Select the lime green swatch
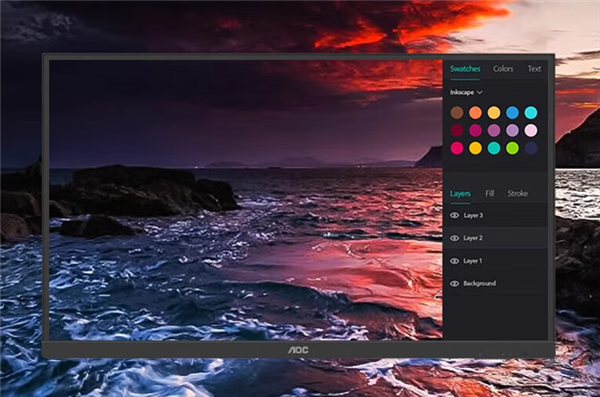 point(512,148)
